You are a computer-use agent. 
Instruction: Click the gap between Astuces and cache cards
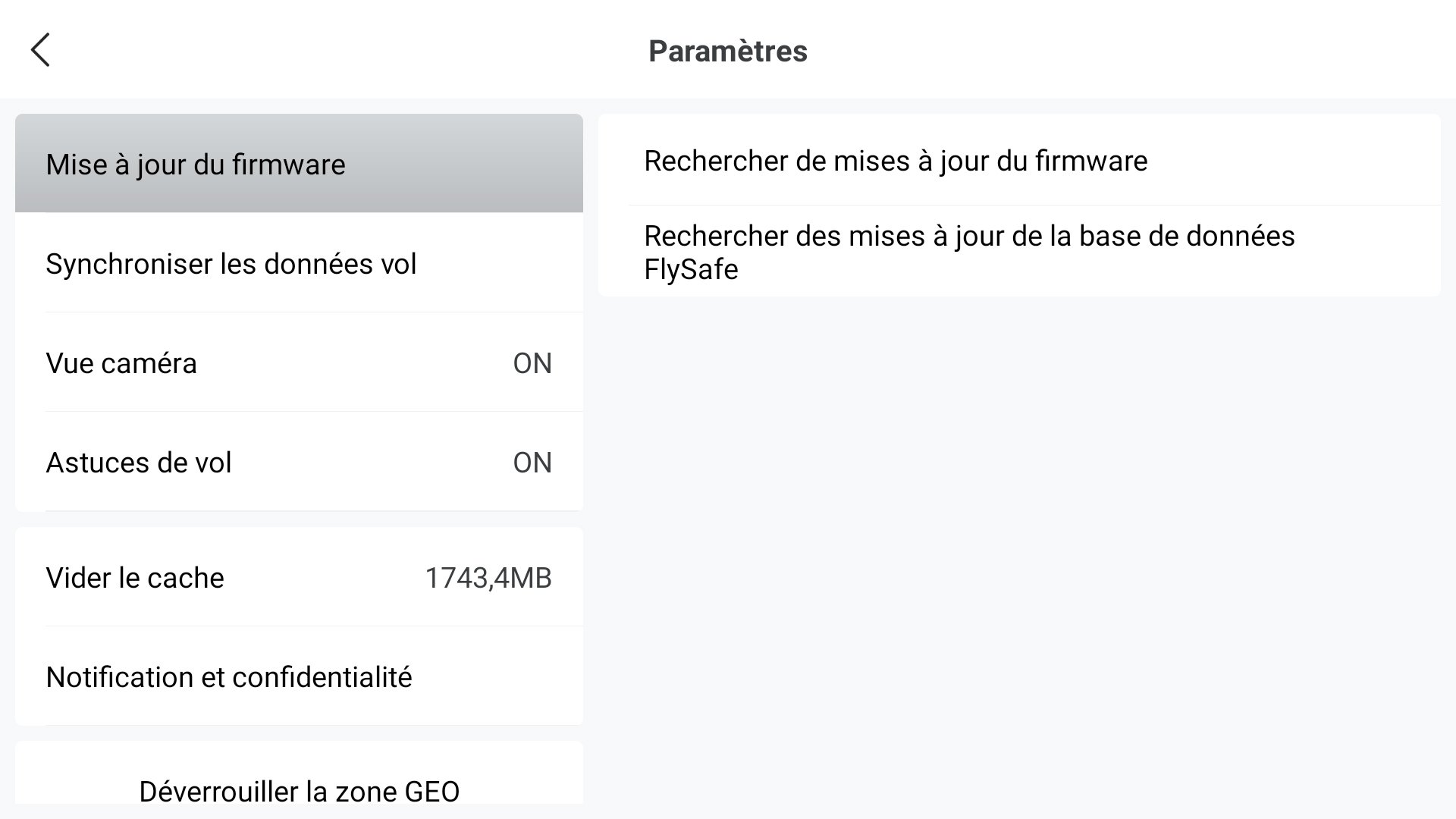click(299, 519)
